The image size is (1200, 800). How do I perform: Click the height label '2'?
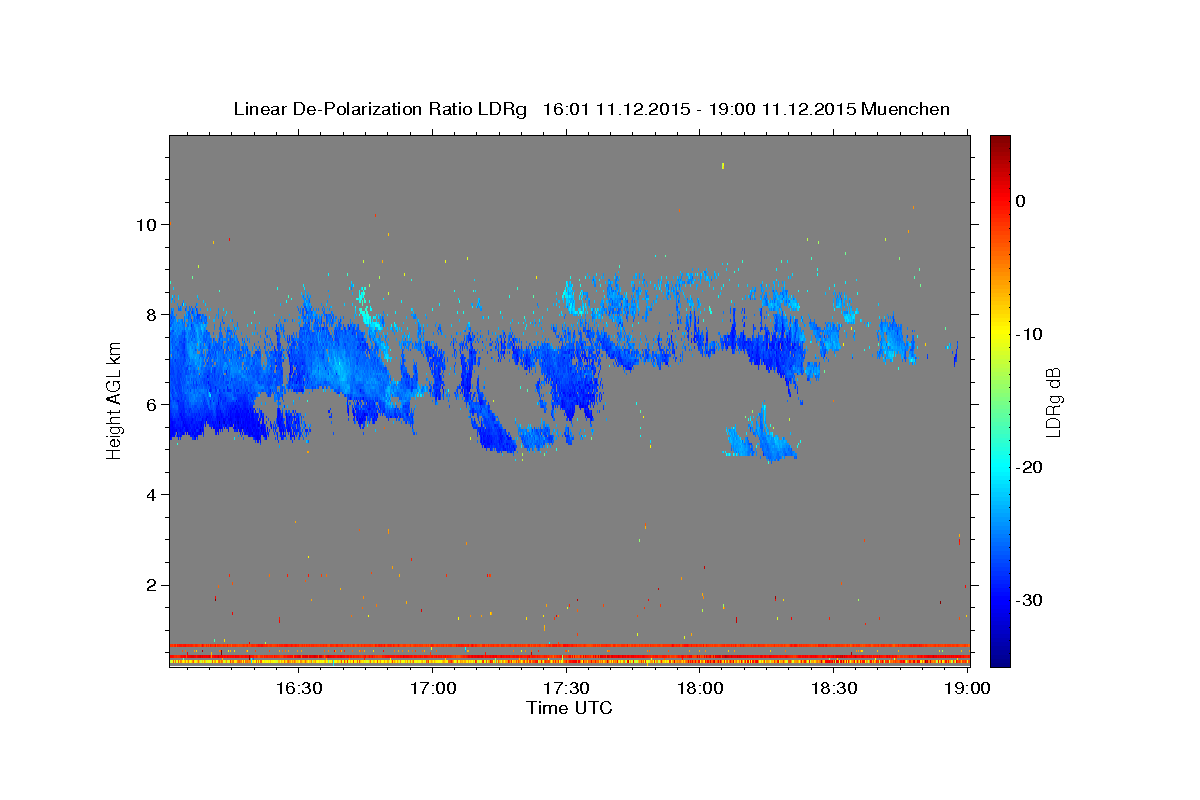[x=152, y=585]
